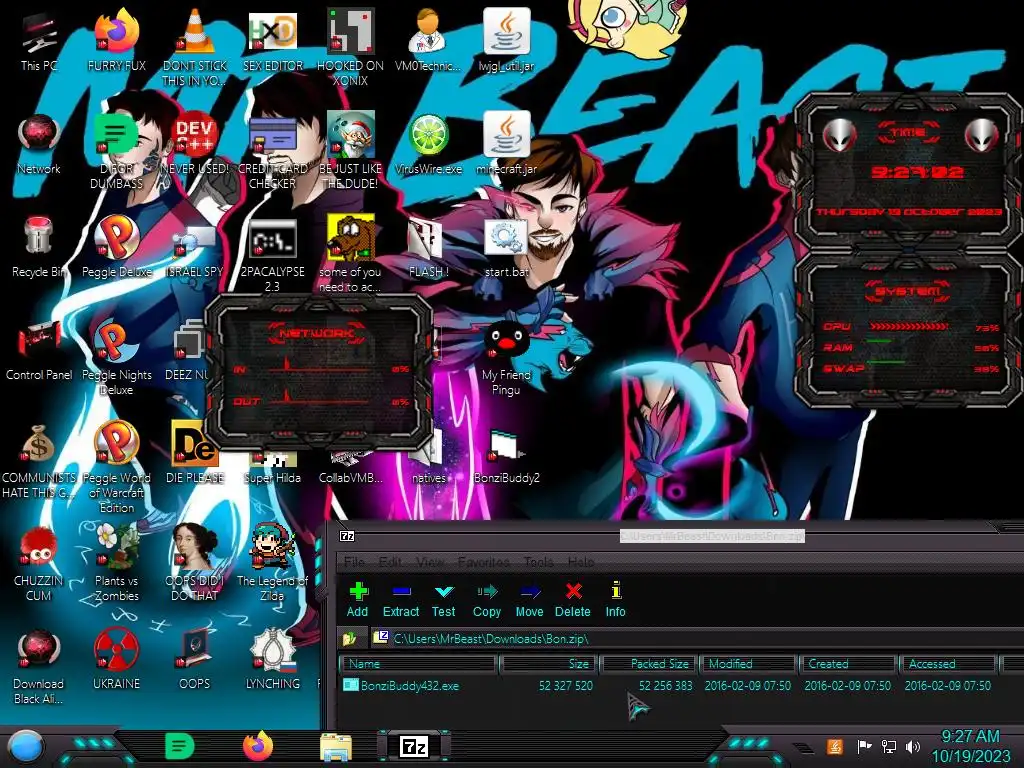Click the Add button in 7-Zip toolbar
The image size is (1024, 768).
tap(357, 600)
